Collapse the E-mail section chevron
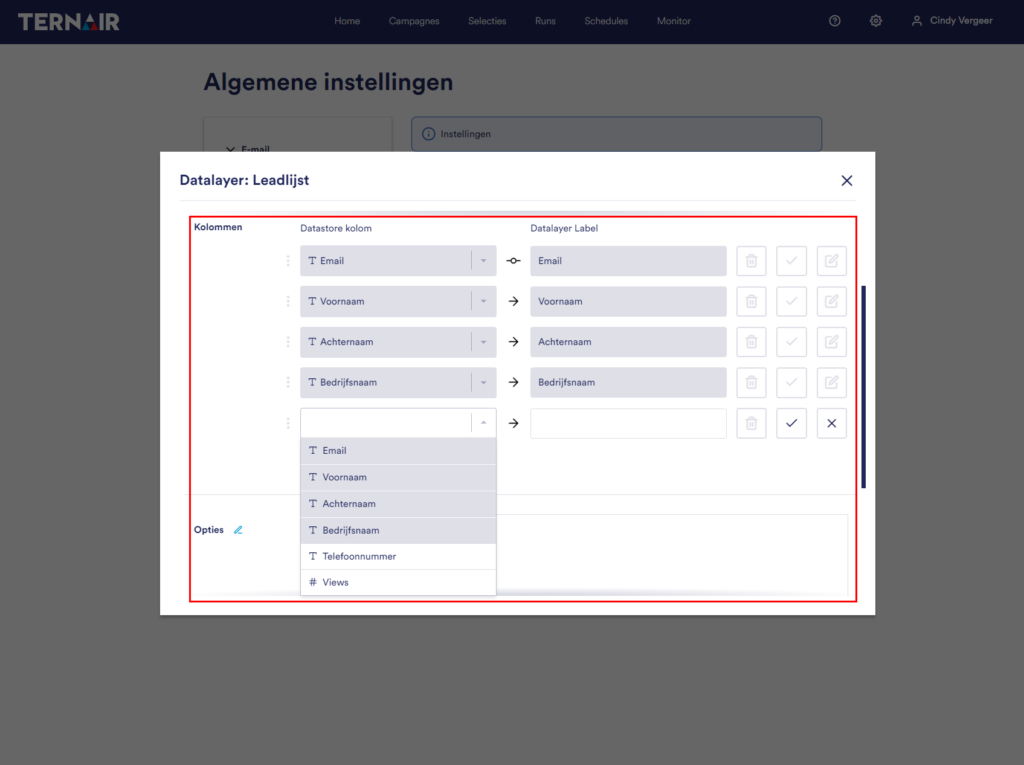 [x=230, y=148]
